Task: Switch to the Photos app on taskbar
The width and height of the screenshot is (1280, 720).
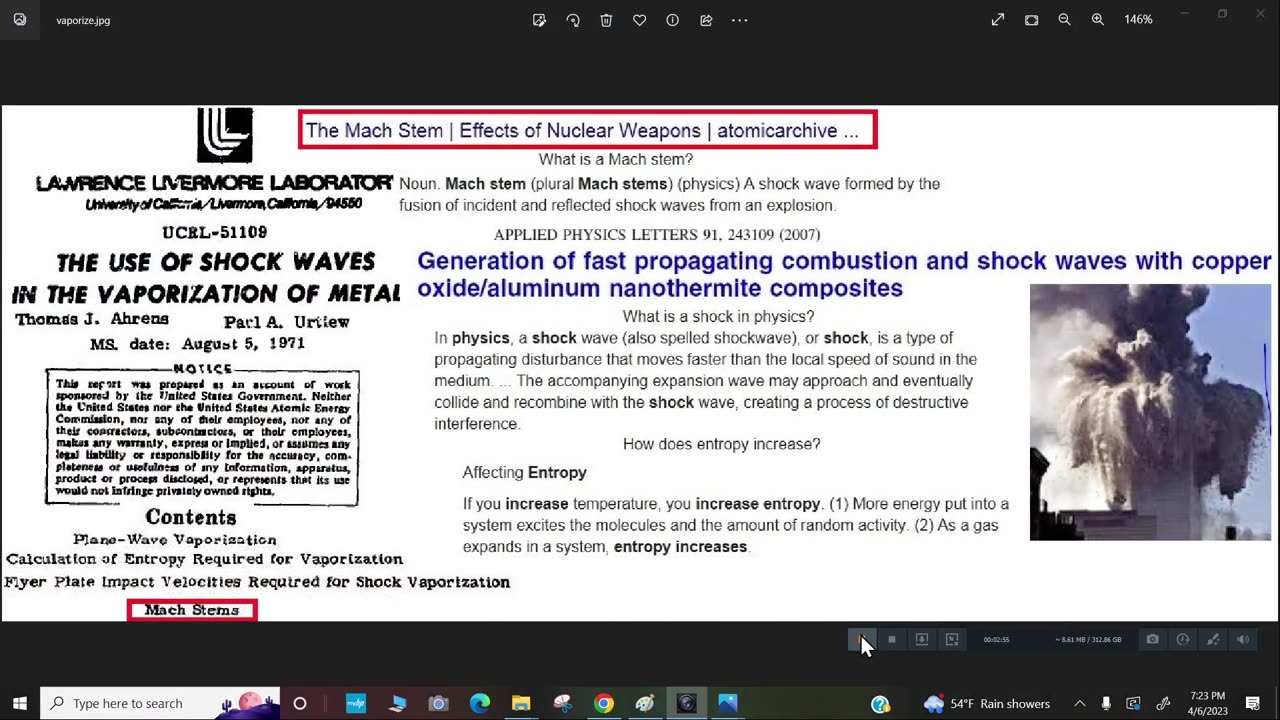Action: 727,703
